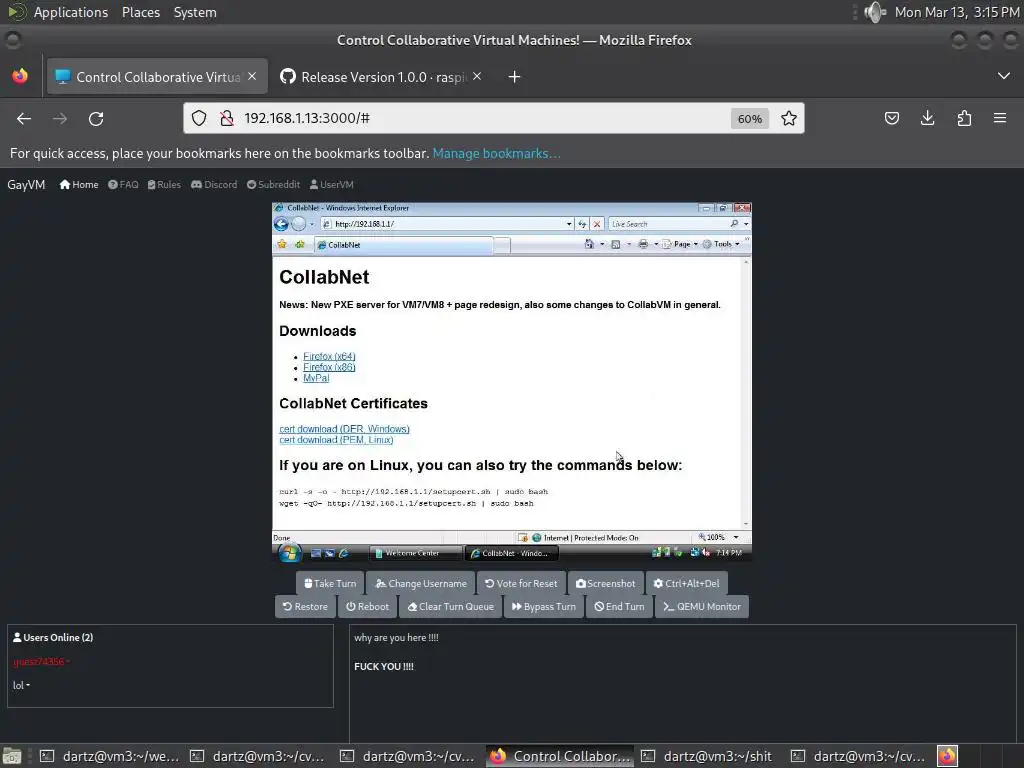Click the insecure connection padlock icon
This screenshot has width=1024, height=768.
227,118
